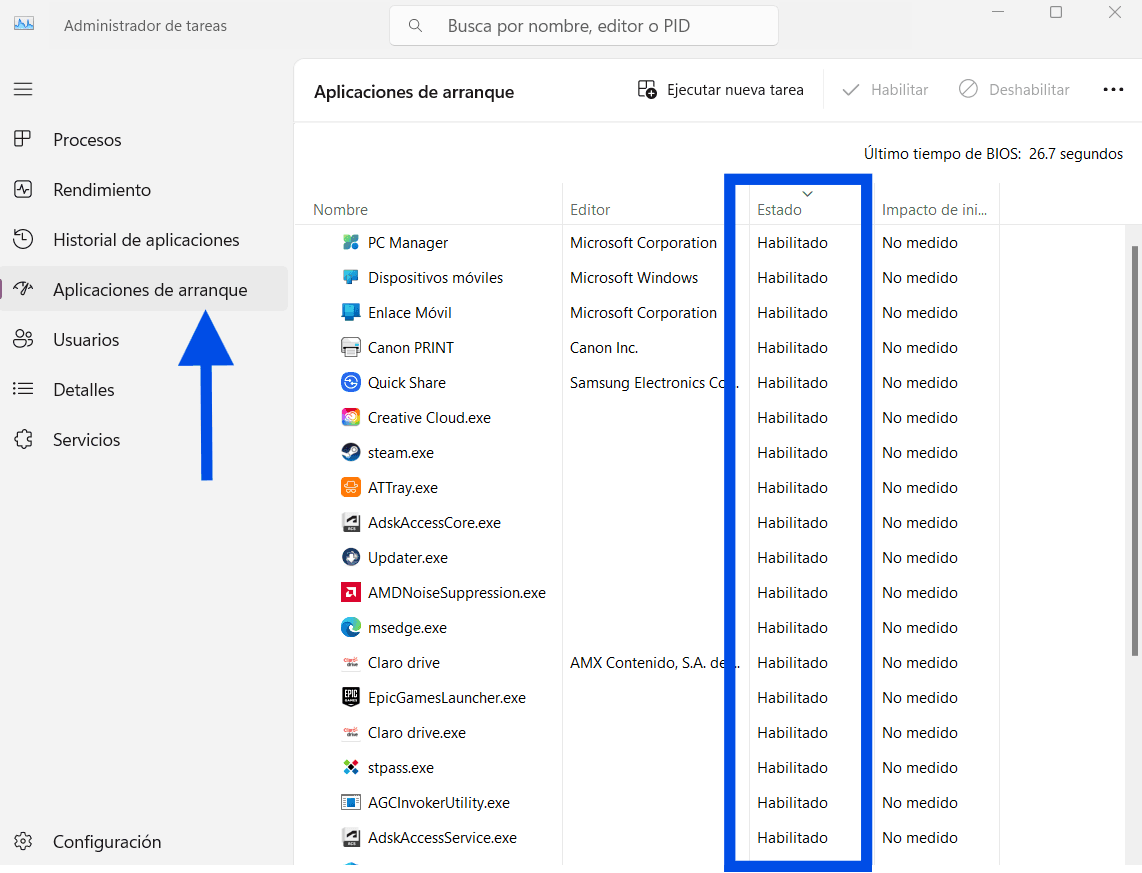Screen dimensions: 1142x873
Task: Click the Aplicaciones de arranque gauge icon
Action: point(23,289)
